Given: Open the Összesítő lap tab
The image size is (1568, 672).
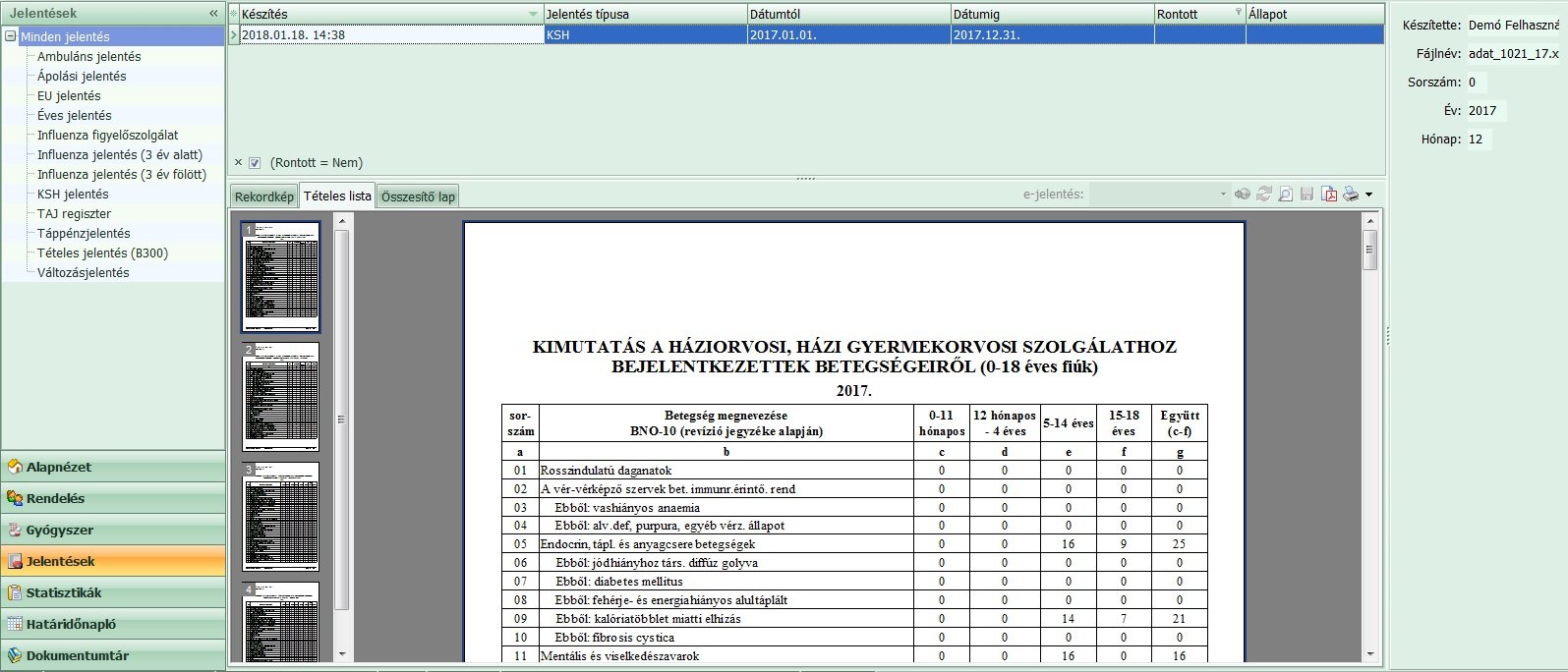Looking at the screenshot, I should click(x=418, y=196).
